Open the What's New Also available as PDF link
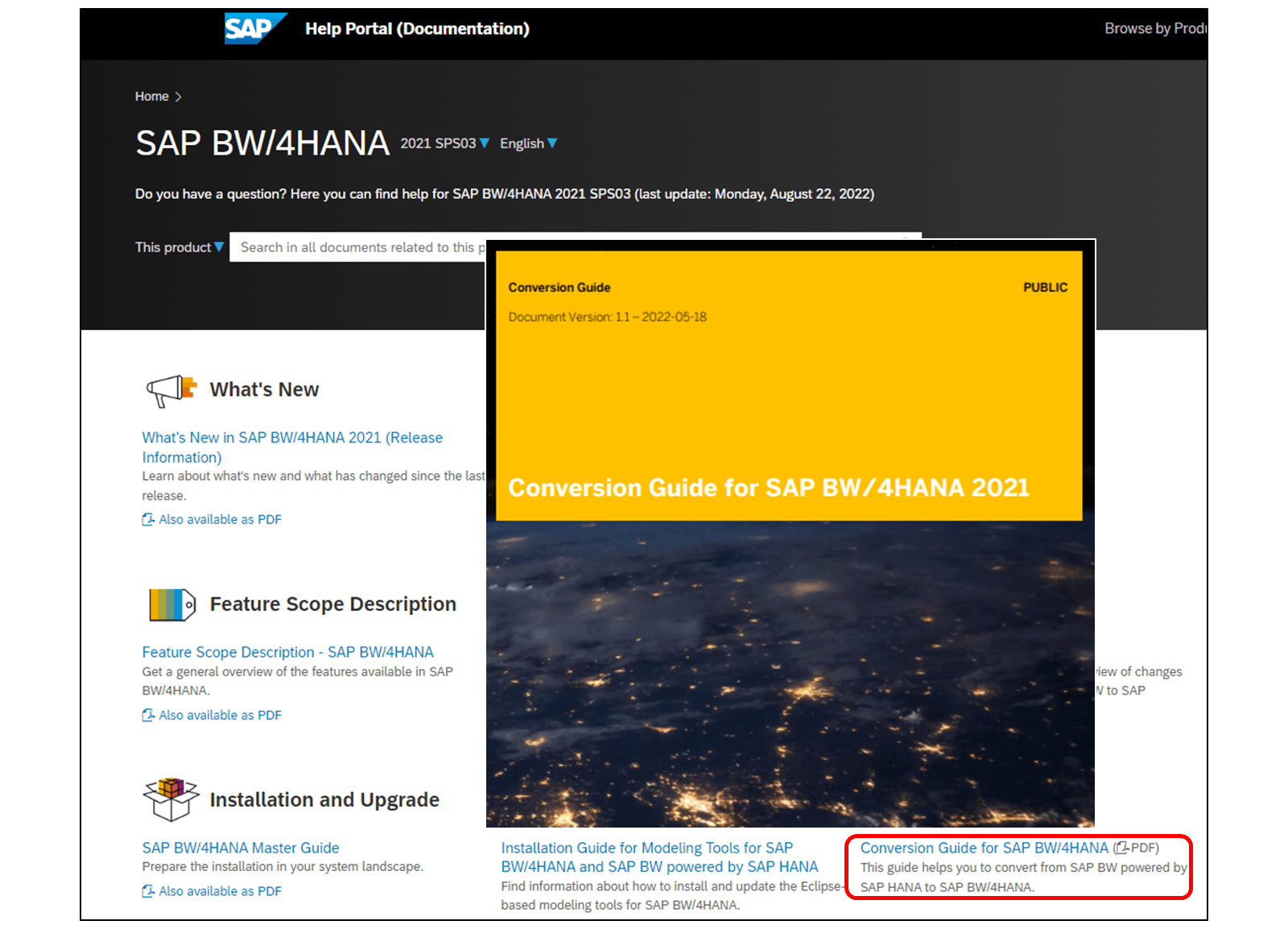Screen dimensions: 1288x929 pyautogui.click(x=220, y=519)
